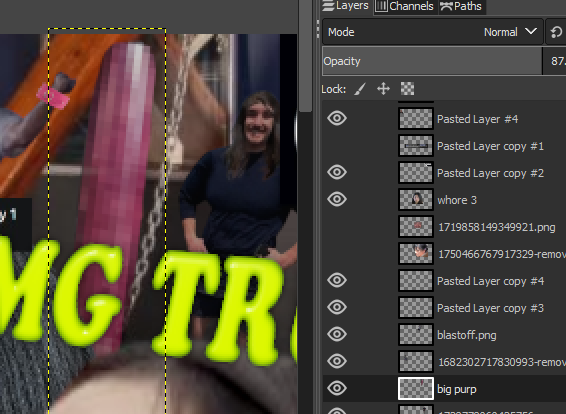Viewport: 566px width, 414px height.
Task: Click the lock pixels paintbrush icon
Action: (360, 89)
